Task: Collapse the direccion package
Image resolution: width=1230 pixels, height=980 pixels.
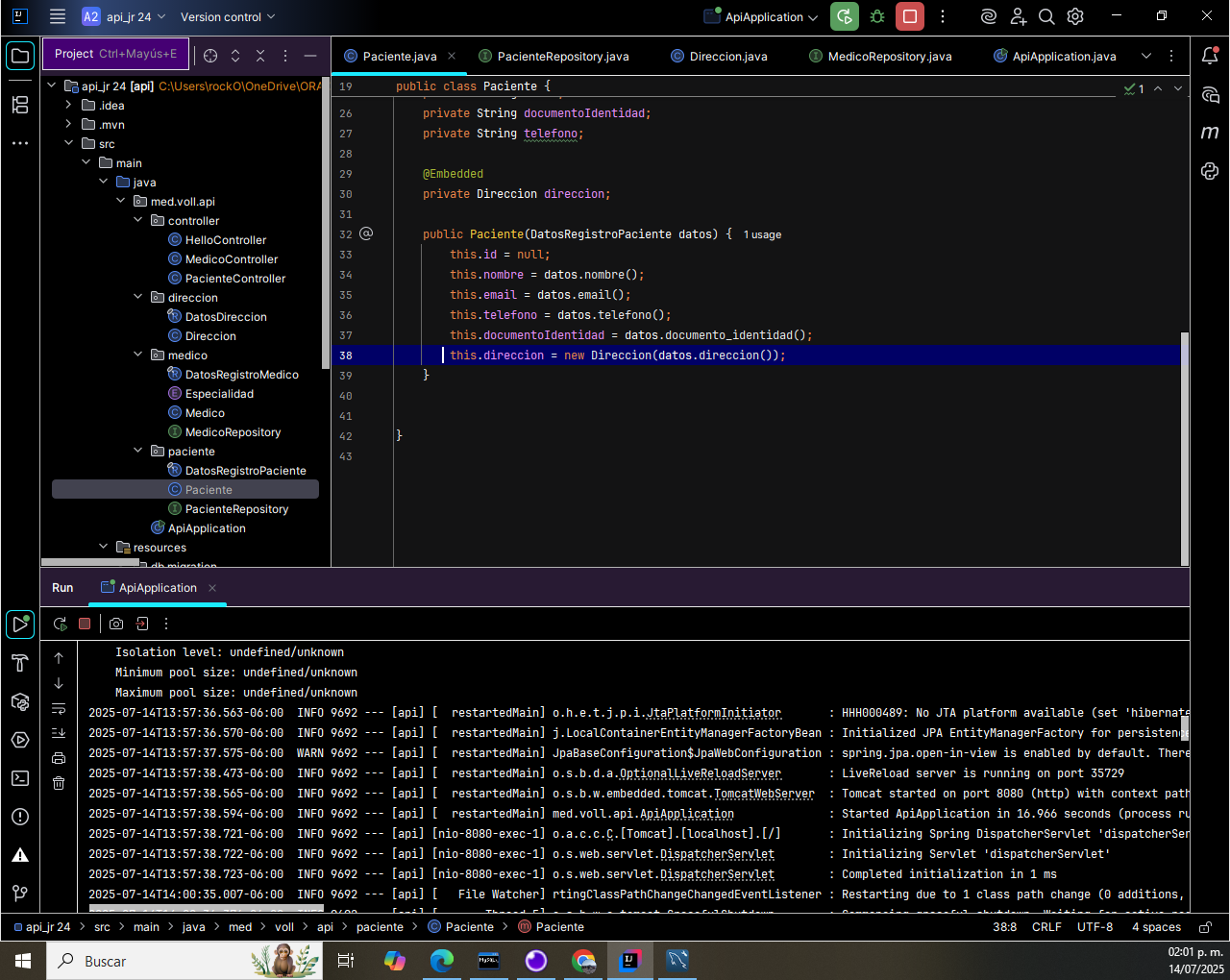Action: (x=138, y=297)
